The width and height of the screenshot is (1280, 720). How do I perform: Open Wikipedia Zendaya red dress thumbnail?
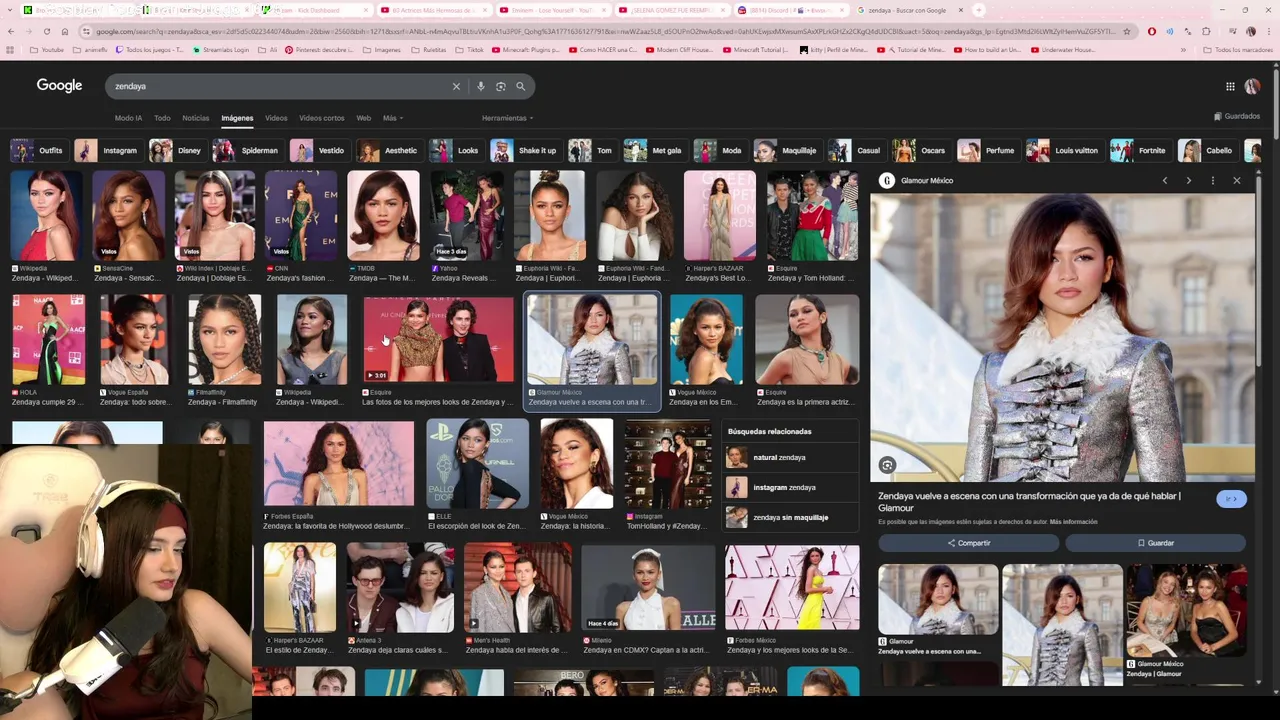[46, 216]
